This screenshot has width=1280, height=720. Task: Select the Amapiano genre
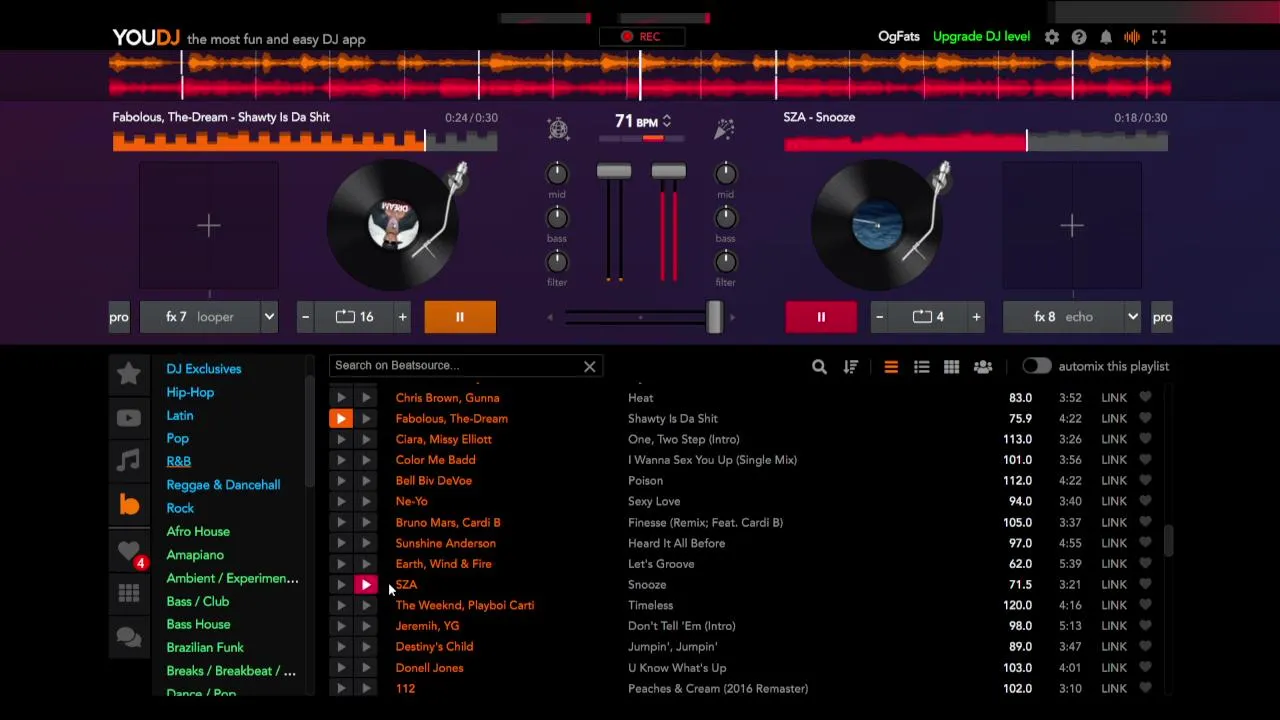click(195, 555)
